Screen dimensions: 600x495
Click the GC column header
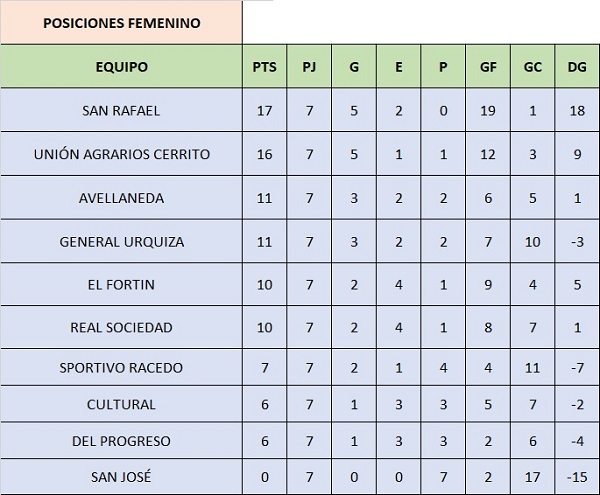(x=532, y=67)
